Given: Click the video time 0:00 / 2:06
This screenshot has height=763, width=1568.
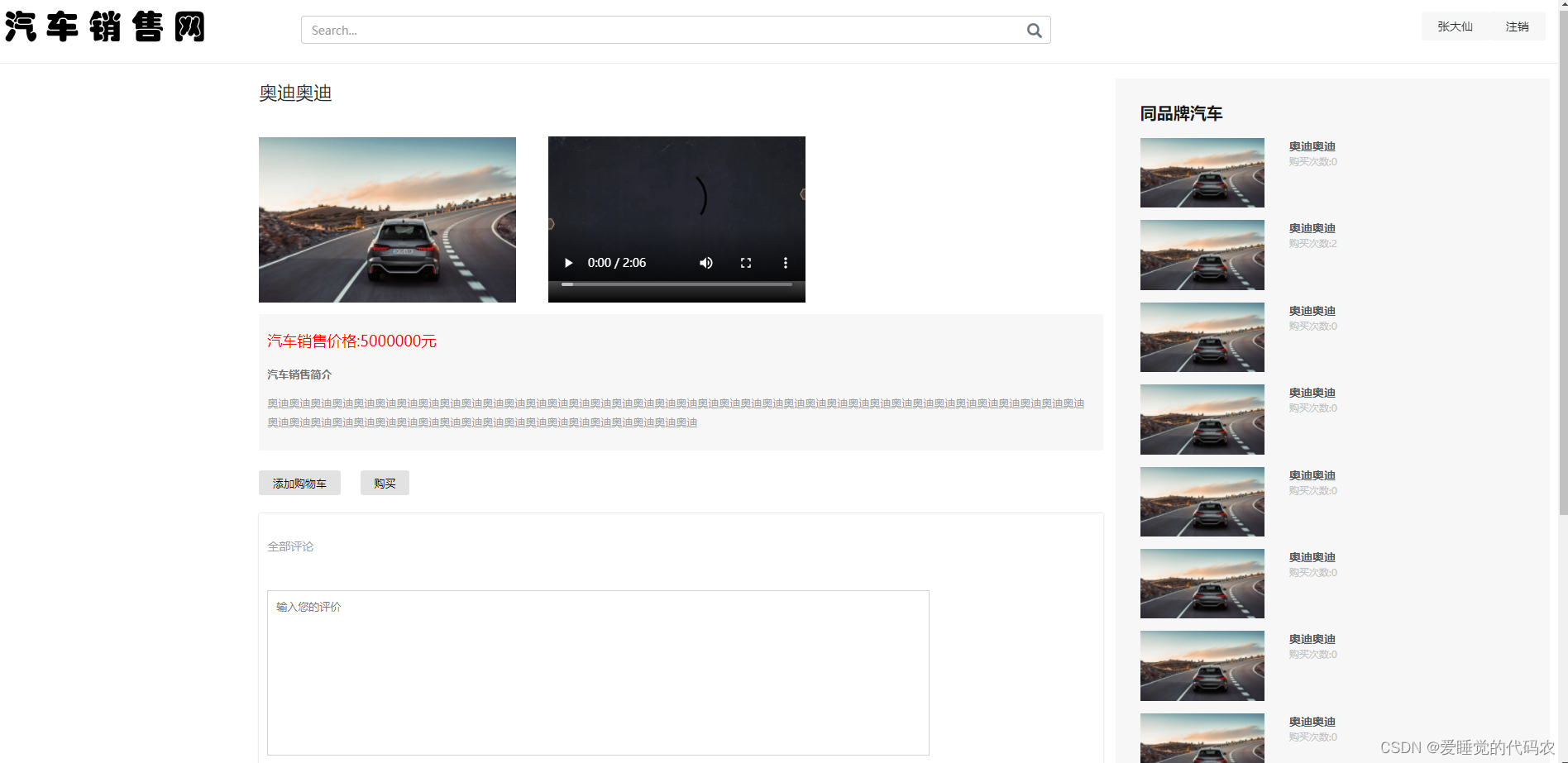Looking at the screenshot, I should [617, 263].
